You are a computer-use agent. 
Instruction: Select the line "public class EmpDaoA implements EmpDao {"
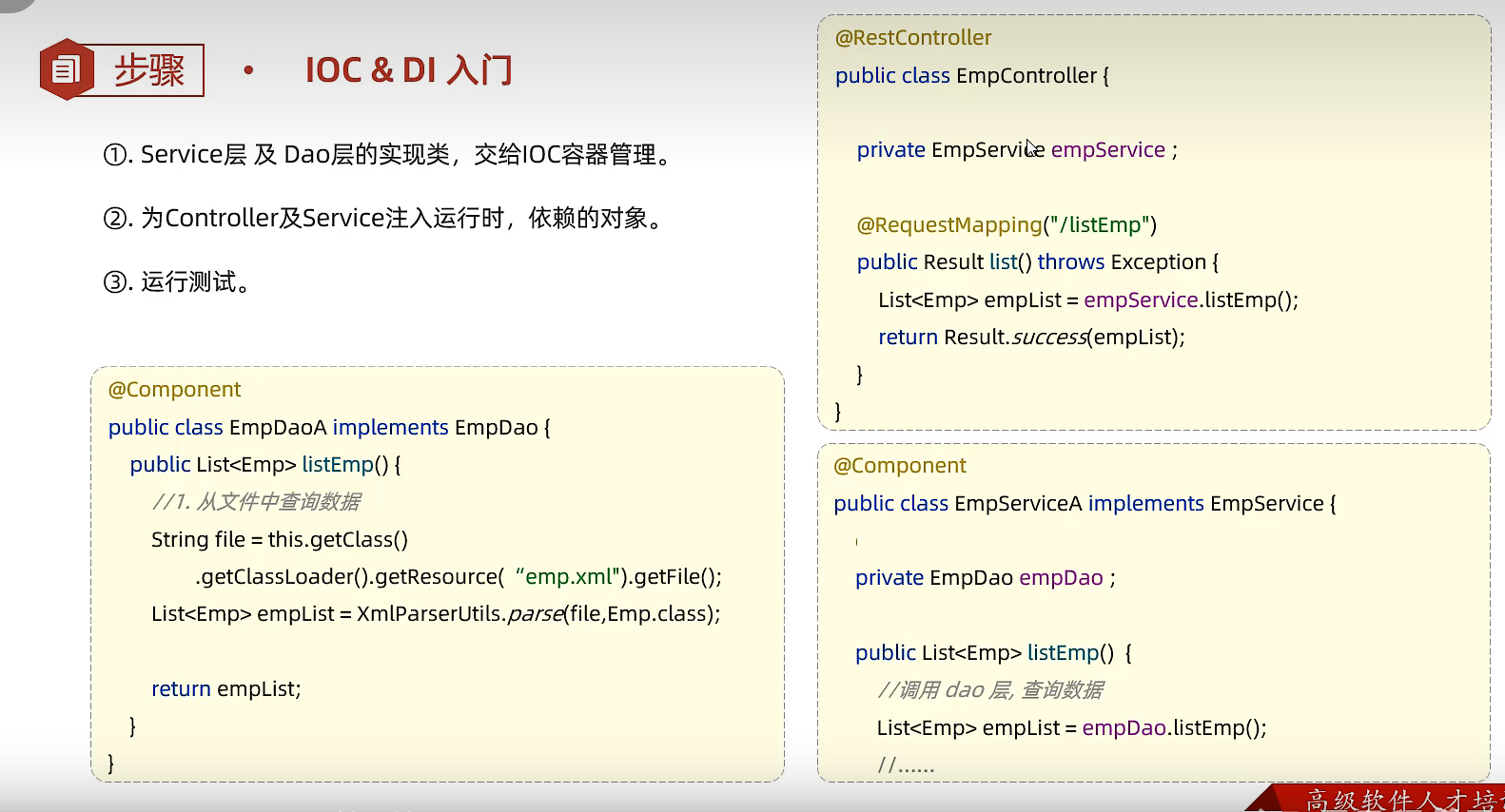click(329, 428)
